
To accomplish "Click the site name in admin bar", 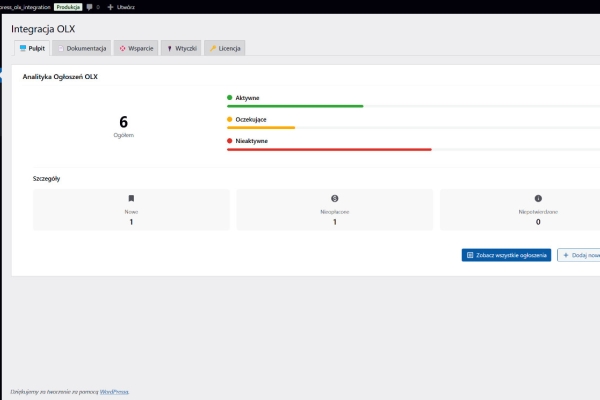I will click(25, 7).
